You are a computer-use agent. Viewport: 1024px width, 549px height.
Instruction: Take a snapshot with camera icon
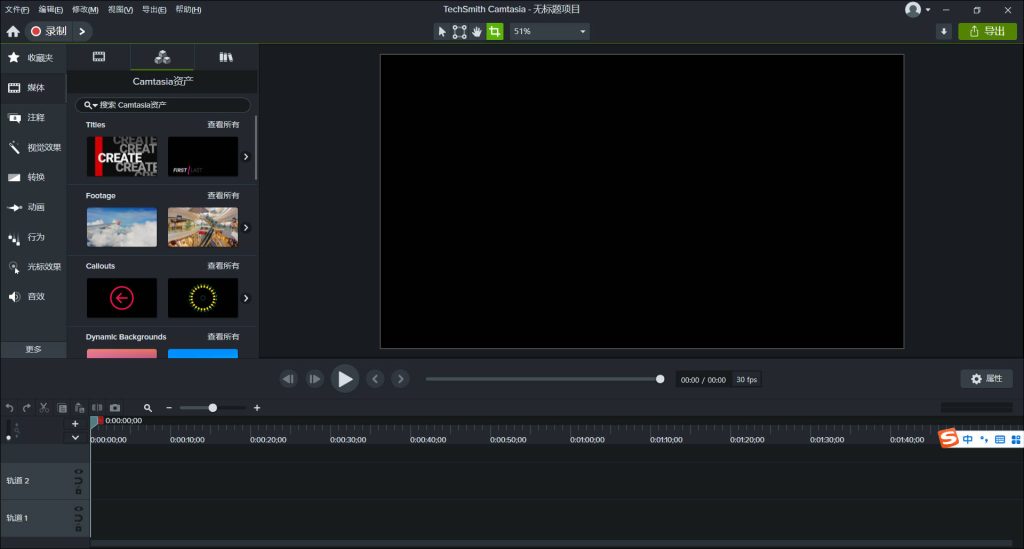(115, 408)
